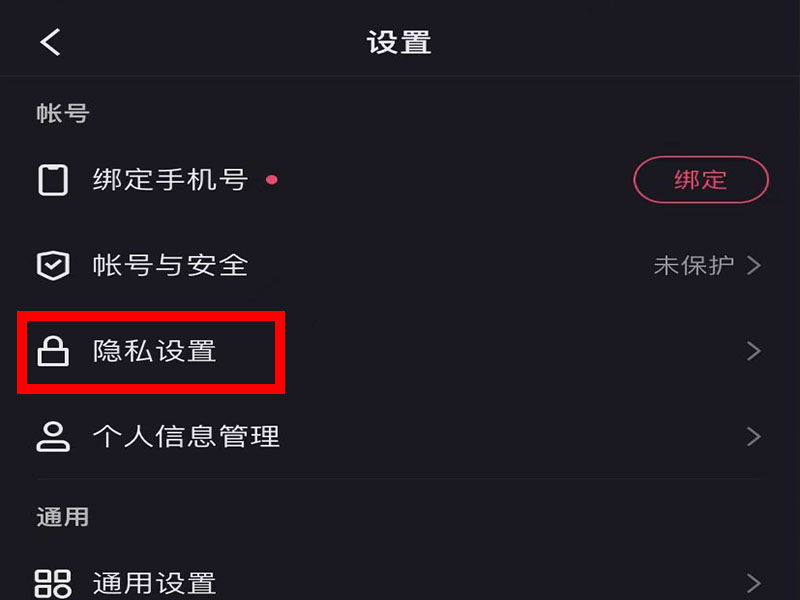Click the grid icon for 通用设置
Image resolution: width=800 pixels, height=600 pixels.
click(53, 583)
